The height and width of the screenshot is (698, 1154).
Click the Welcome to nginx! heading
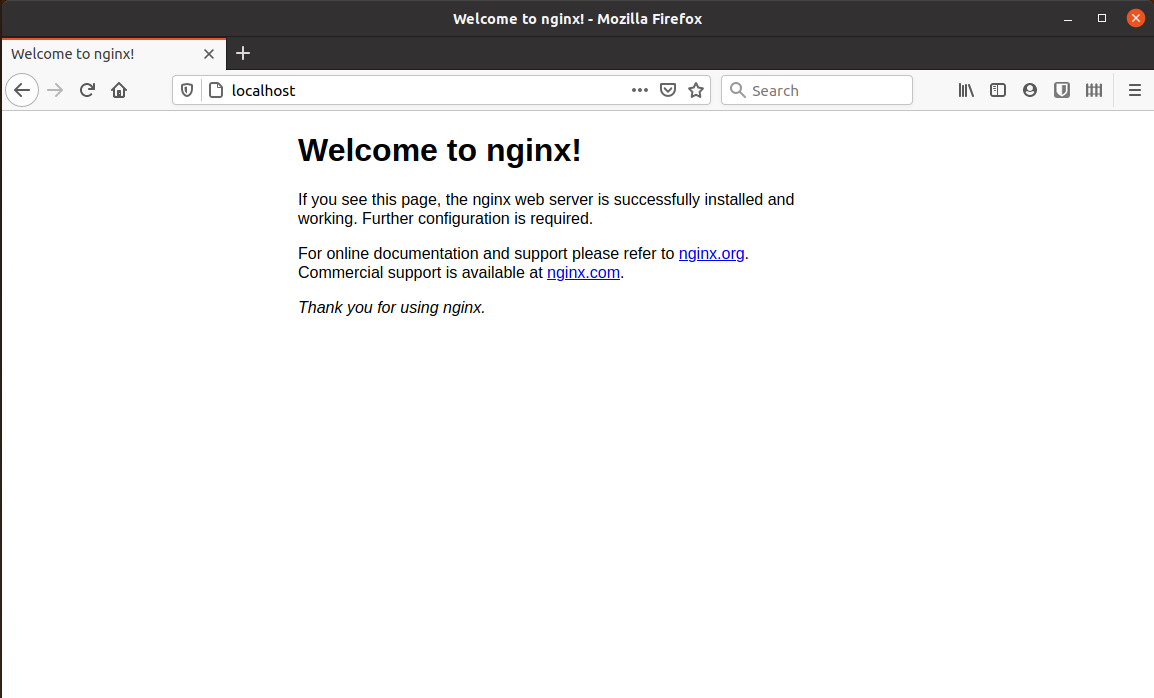click(x=439, y=150)
